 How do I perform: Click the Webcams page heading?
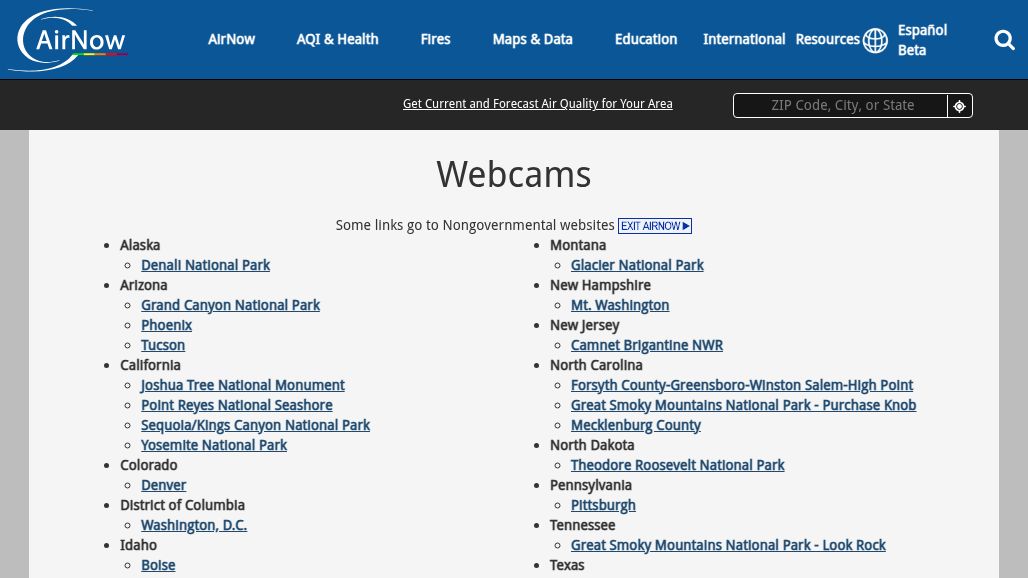click(514, 174)
